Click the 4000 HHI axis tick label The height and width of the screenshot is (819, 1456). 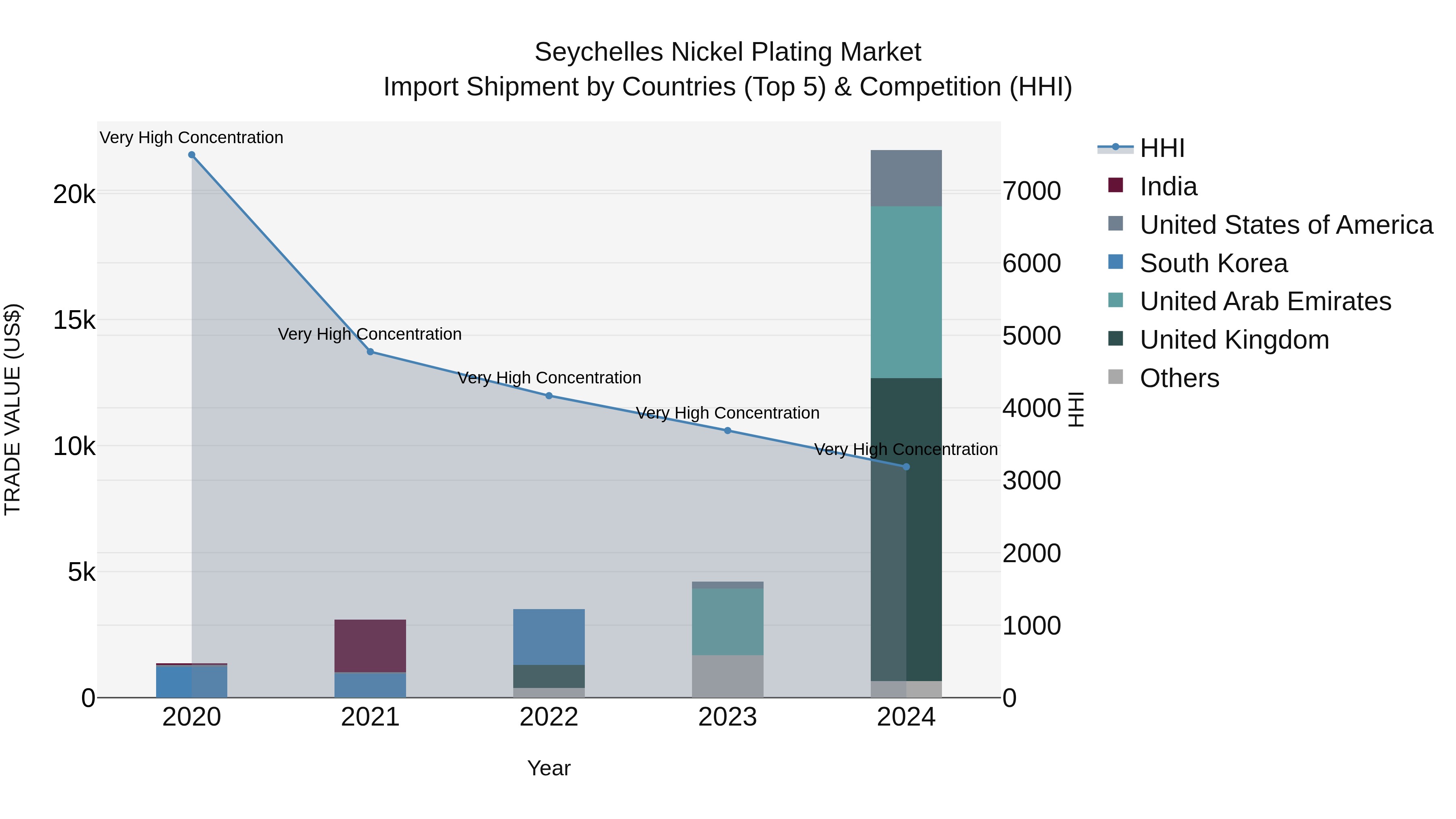(1031, 408)
